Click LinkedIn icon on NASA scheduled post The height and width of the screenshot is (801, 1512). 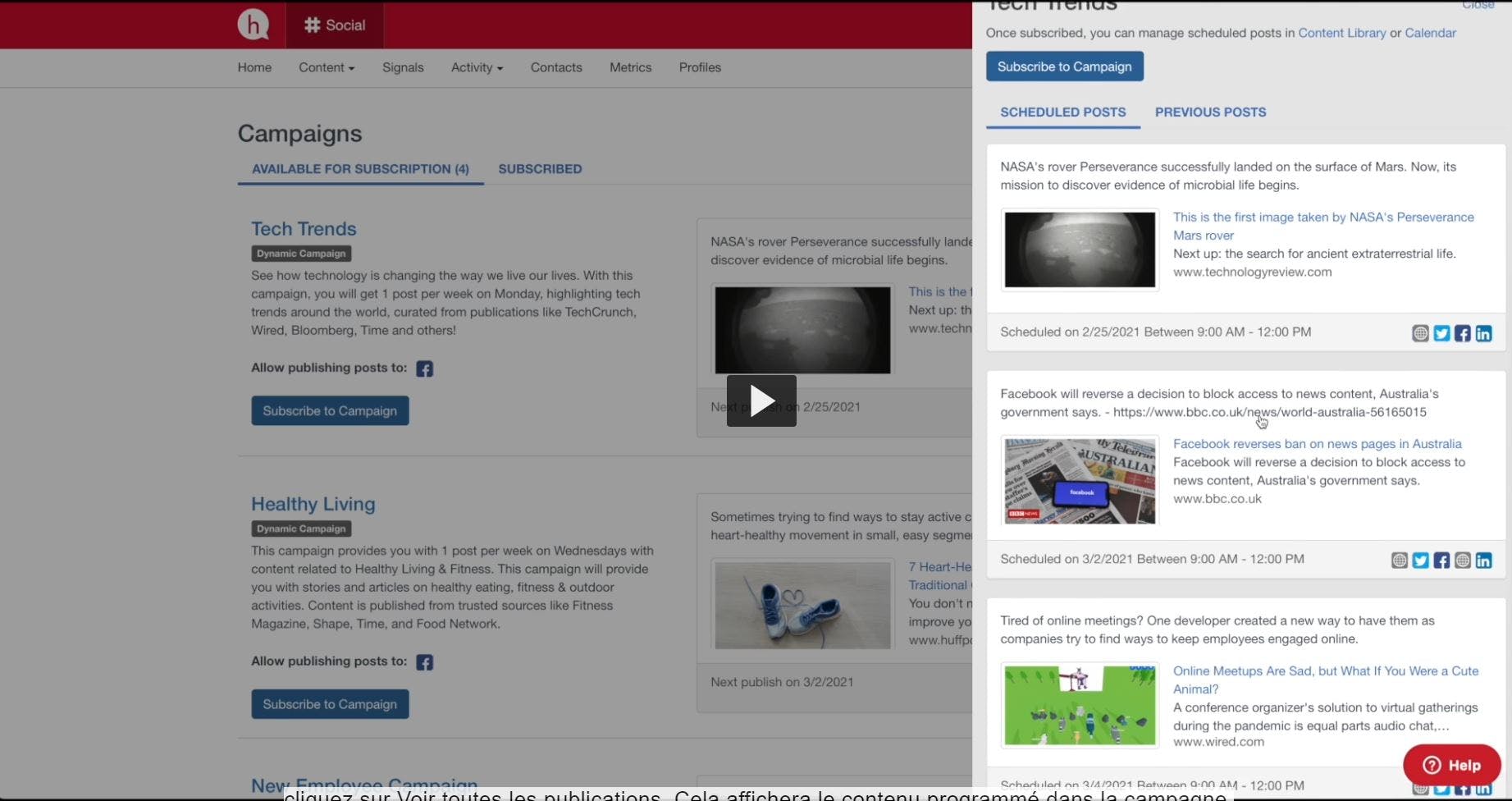tap(1484, 333)
